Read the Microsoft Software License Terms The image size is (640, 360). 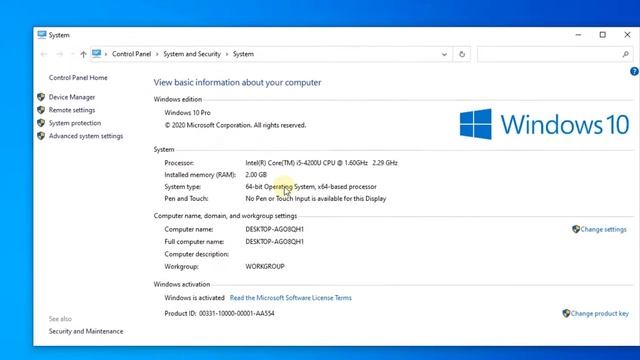pyautogui.click(x=291, y=298)
